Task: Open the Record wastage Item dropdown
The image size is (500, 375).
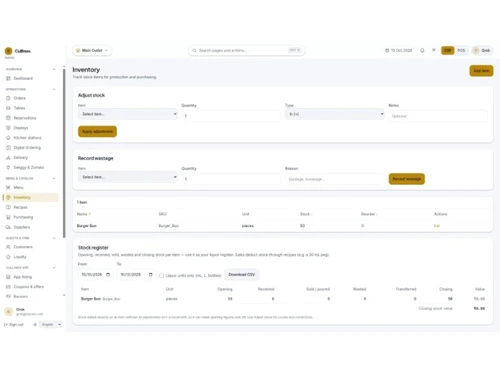Action: pyautogui.click(x=128, y=177)
